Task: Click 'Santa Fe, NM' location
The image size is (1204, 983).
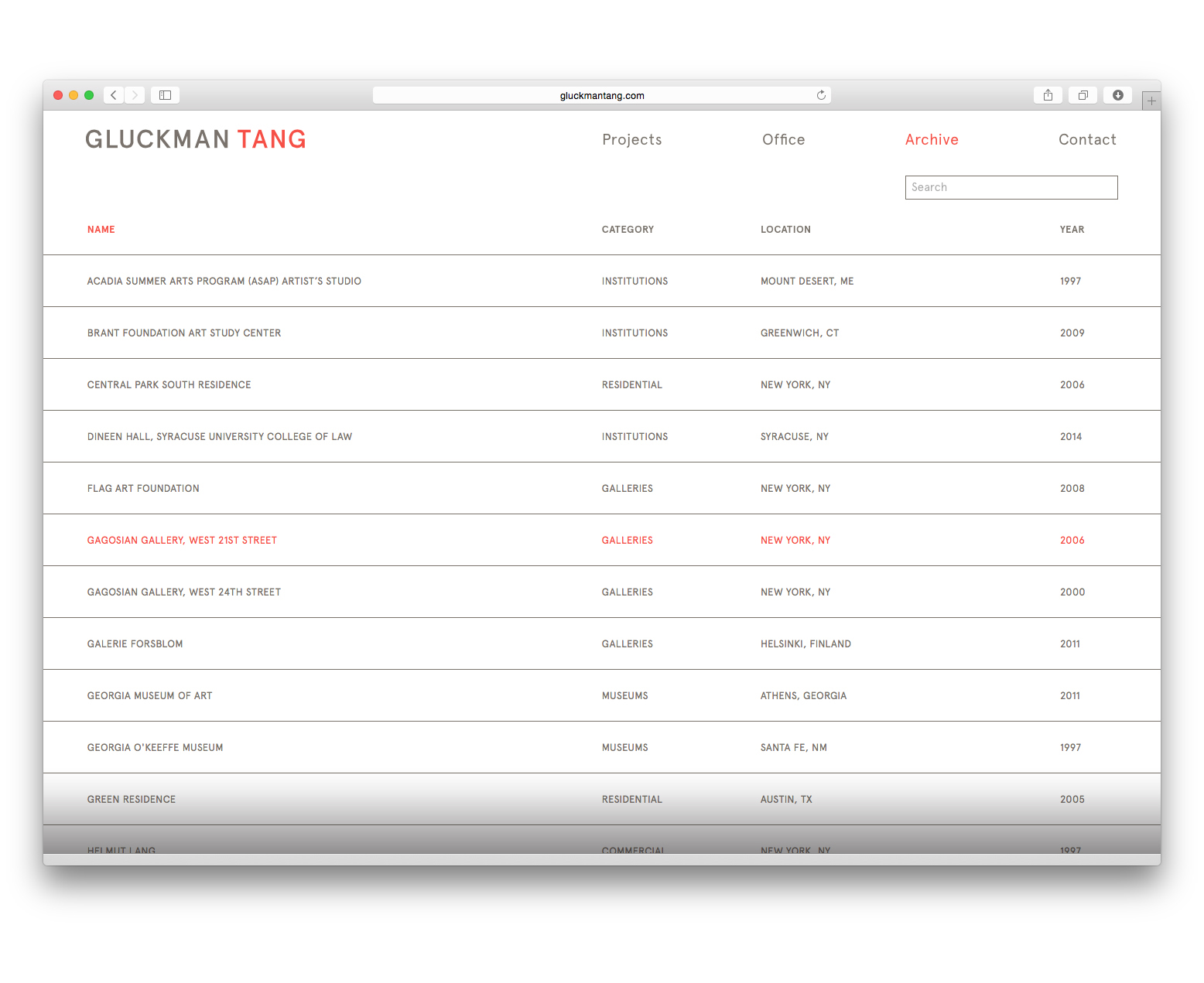Action: pos(794,748)
